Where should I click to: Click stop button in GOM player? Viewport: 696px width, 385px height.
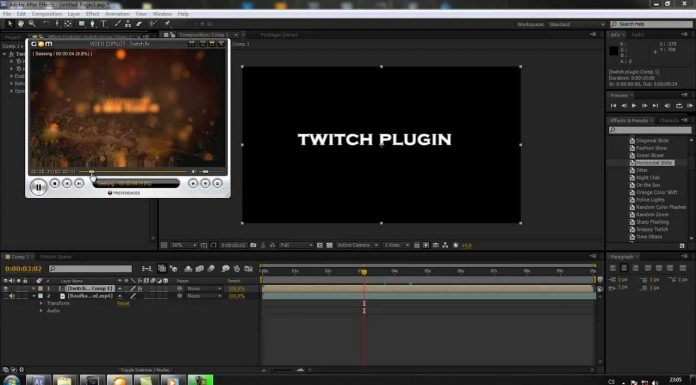tap(55, 183)
